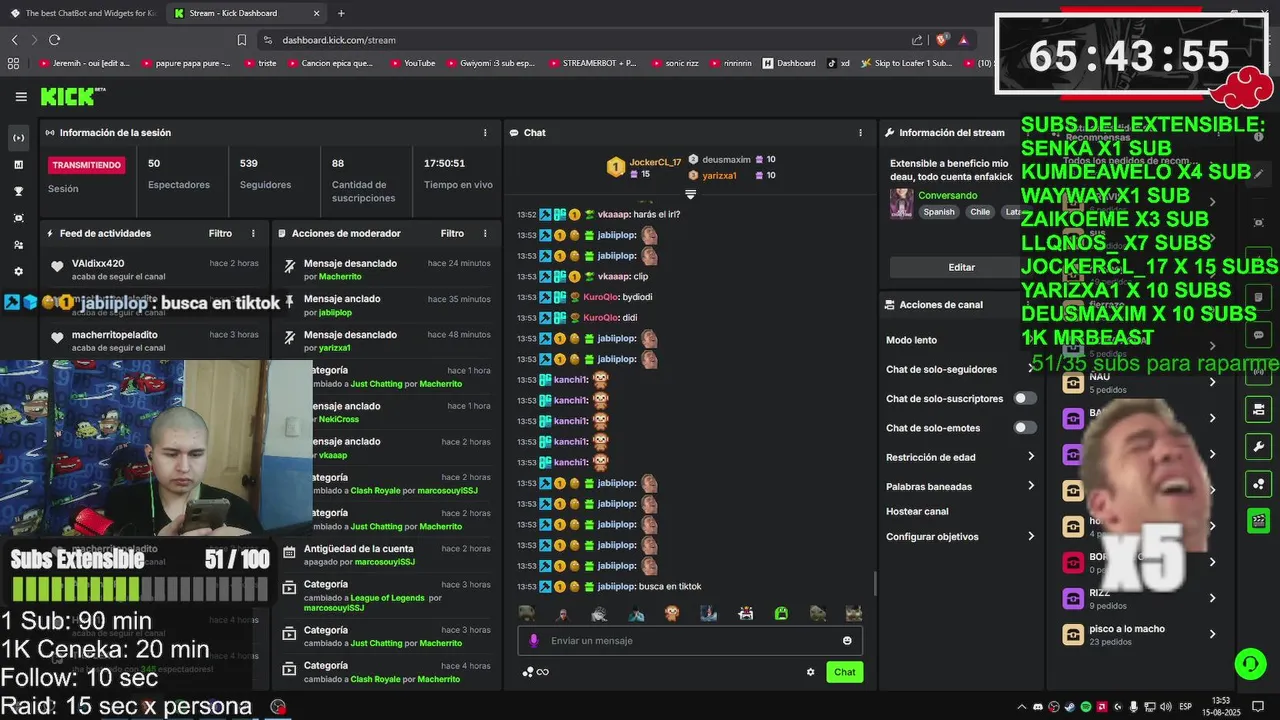The width and height of the screenshot is (1280, 720).
Task: Click the Editar button
Action: 961,267
